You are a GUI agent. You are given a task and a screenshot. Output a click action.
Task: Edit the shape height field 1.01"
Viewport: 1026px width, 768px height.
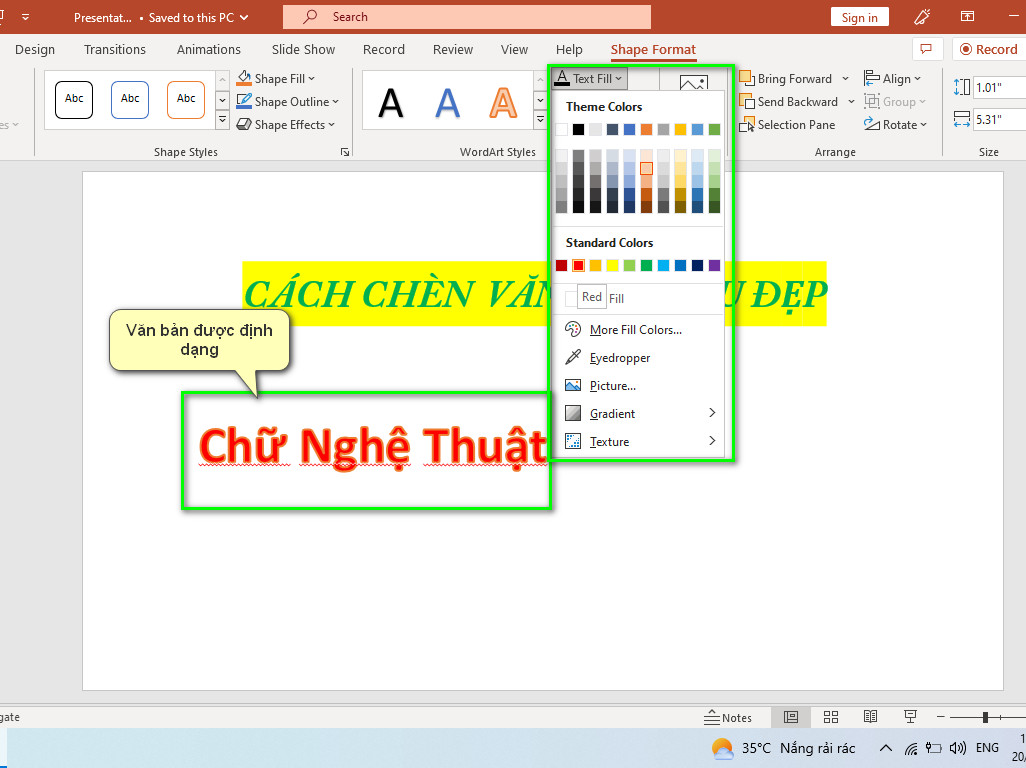point(999,88)
